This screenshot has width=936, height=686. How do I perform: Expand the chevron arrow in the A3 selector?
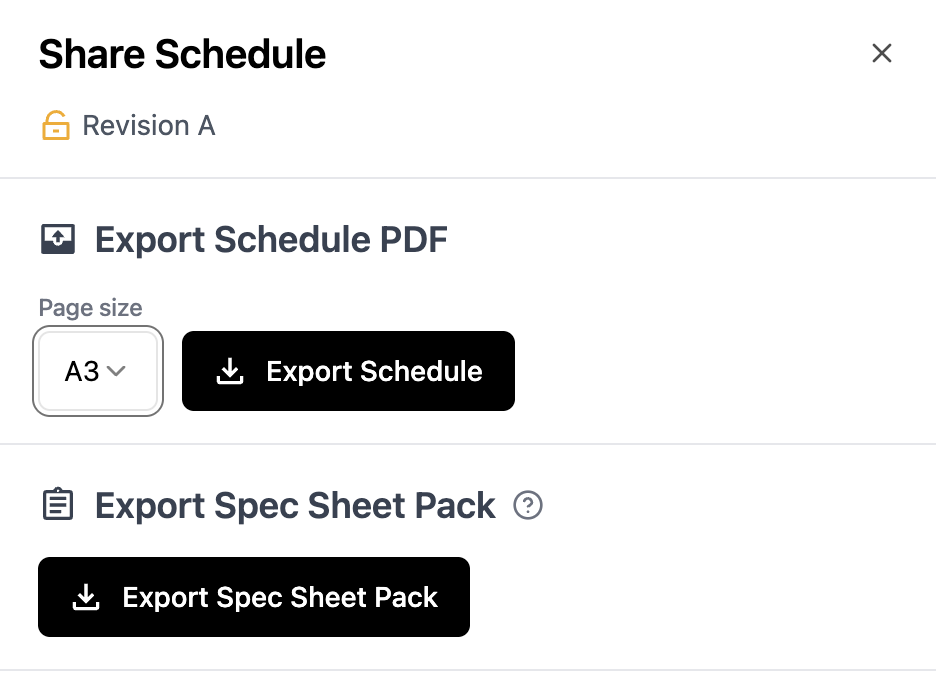116,372
